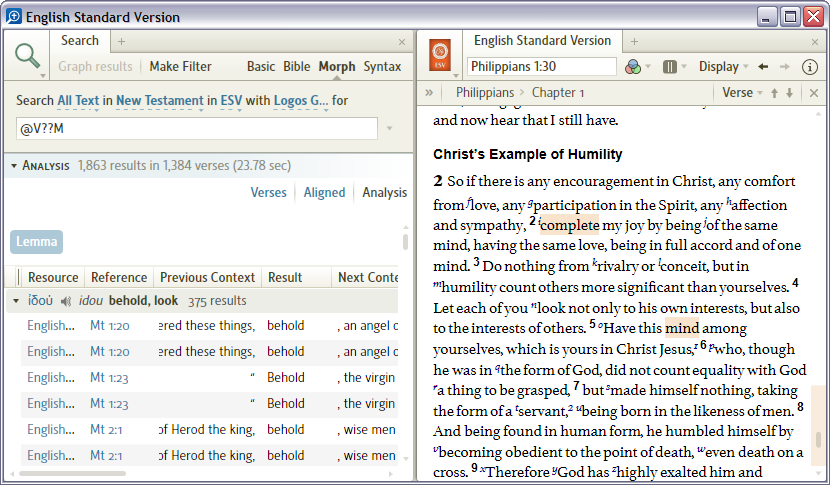
Task: Play pronunciation speaker icon for ἰδού
Action: click(x=66, y=301)
